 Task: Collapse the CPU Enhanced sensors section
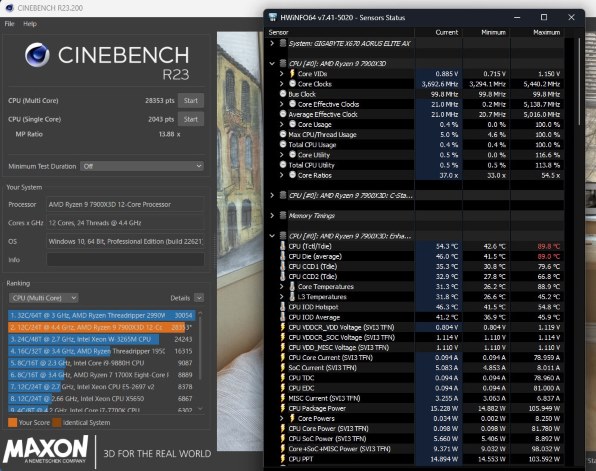click(x=272, y=236)
